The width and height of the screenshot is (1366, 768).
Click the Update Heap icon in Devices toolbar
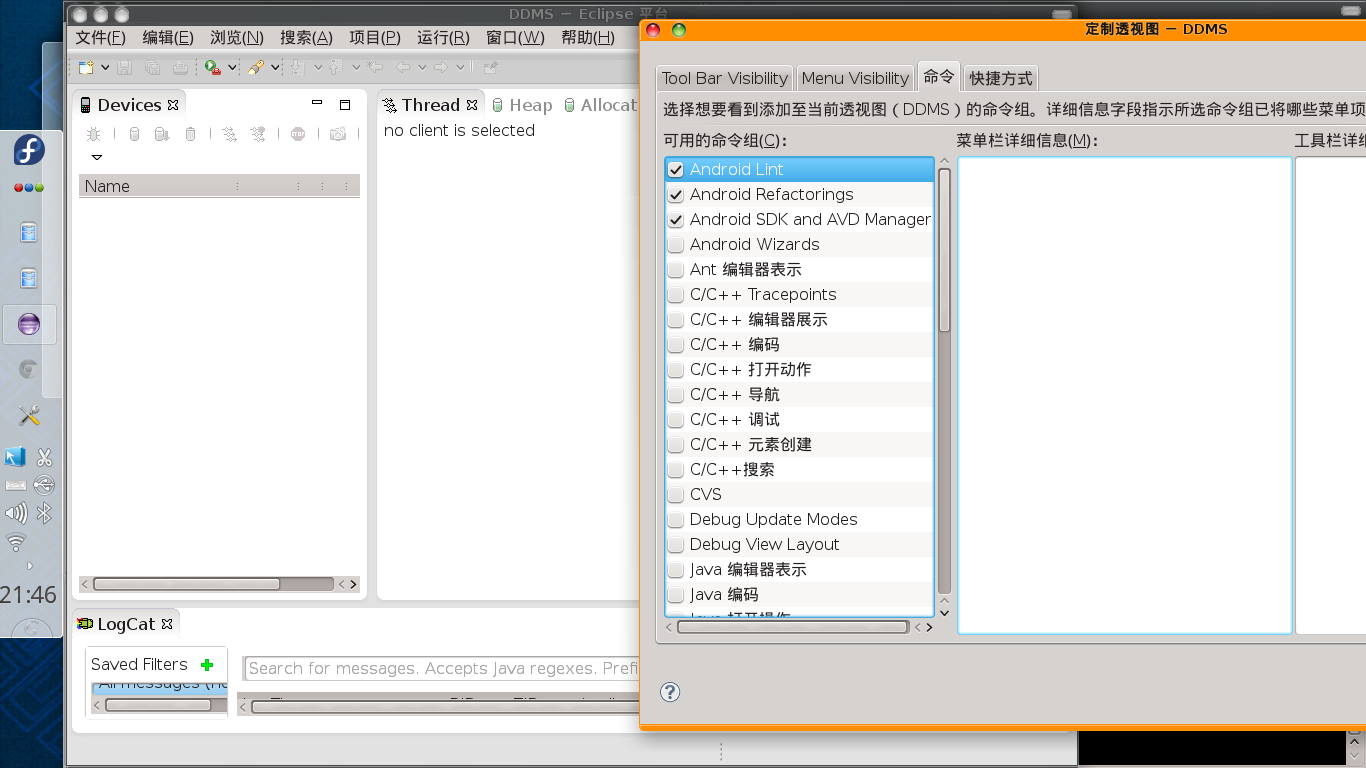(134, 134)
